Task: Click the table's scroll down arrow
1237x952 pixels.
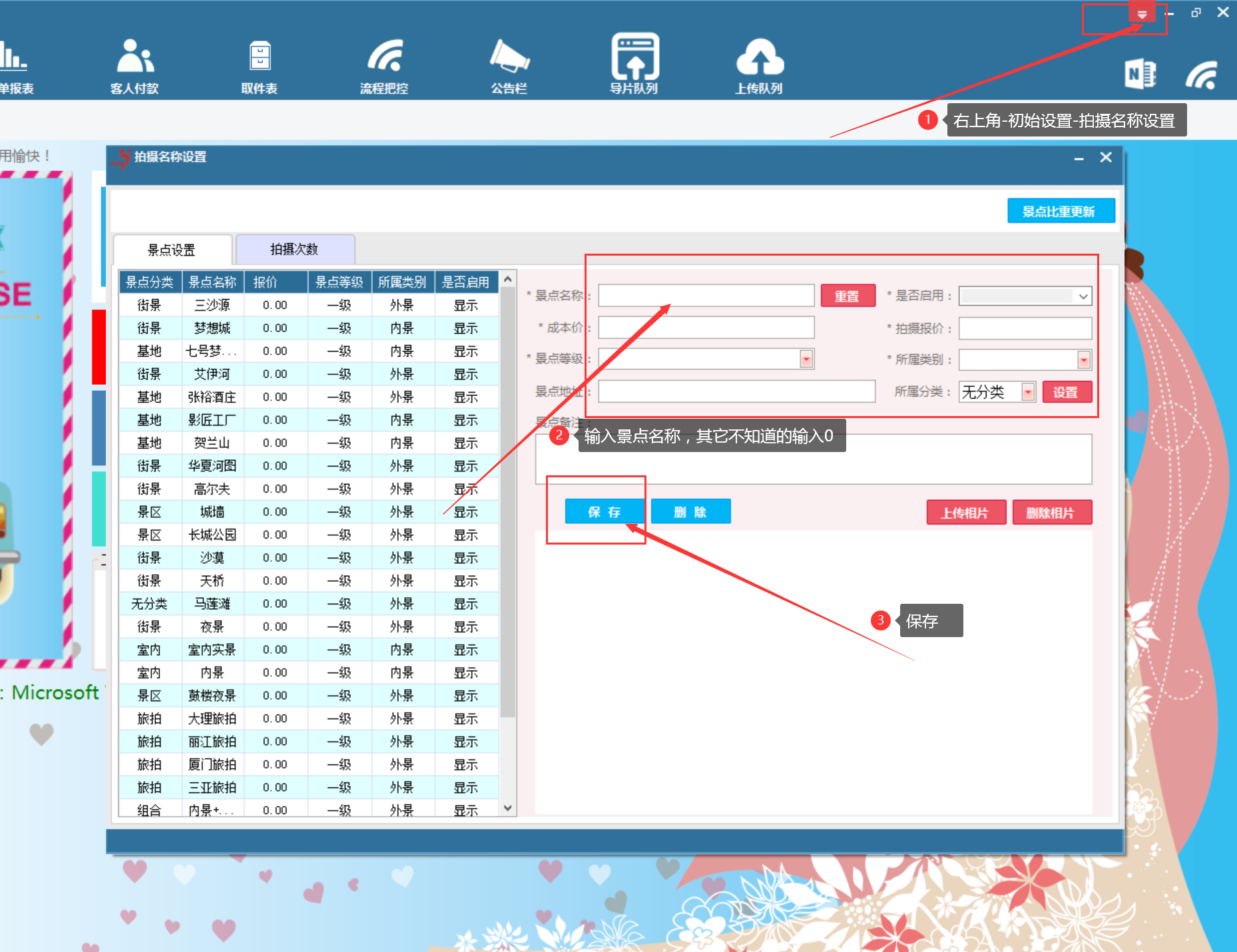Action: (x=508, y=808)
